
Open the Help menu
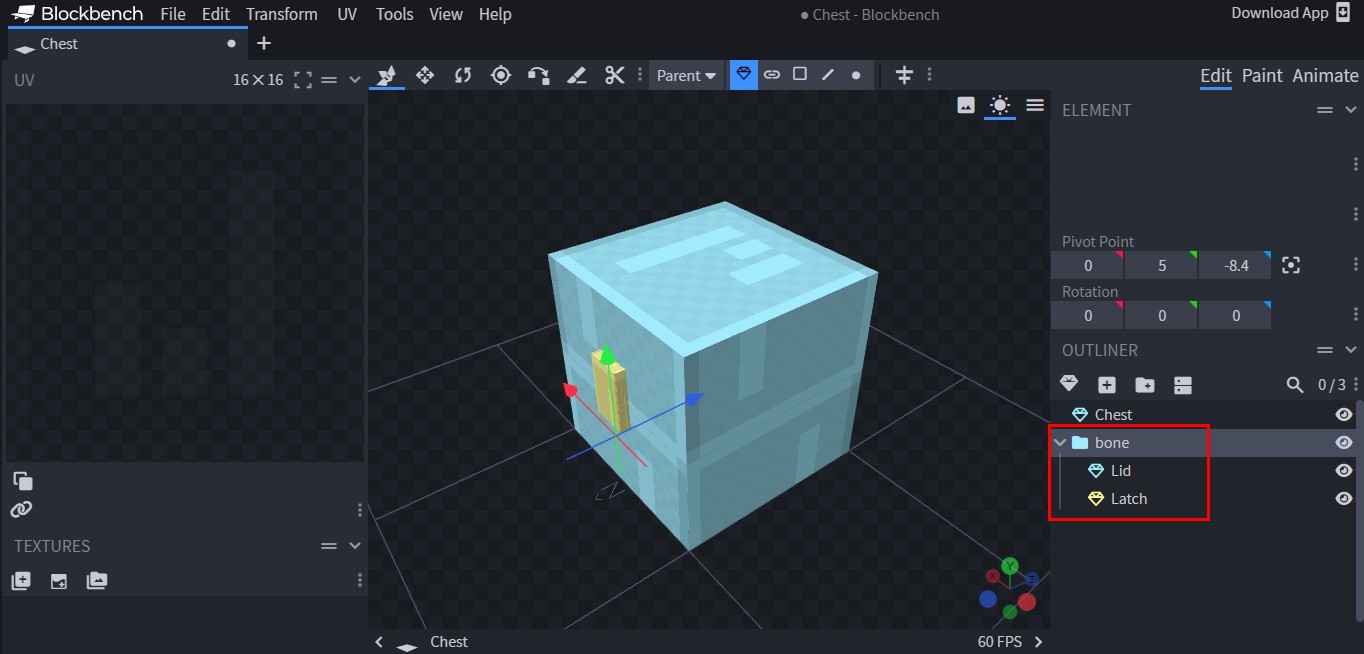pos(495,14)
